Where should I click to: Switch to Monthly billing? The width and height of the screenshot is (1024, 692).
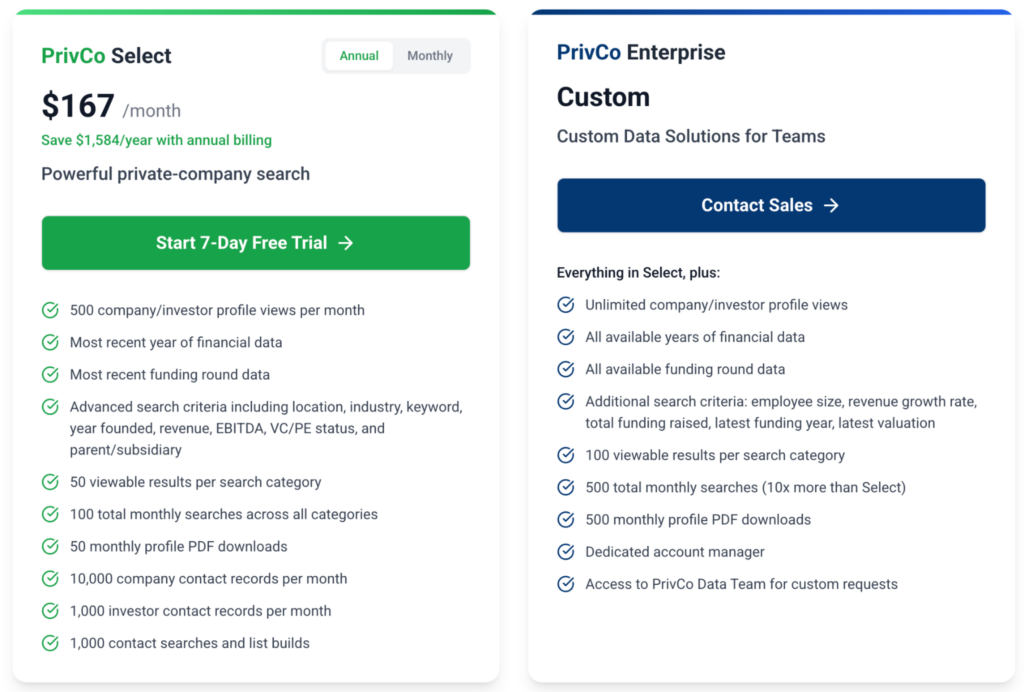pos(430,56)
